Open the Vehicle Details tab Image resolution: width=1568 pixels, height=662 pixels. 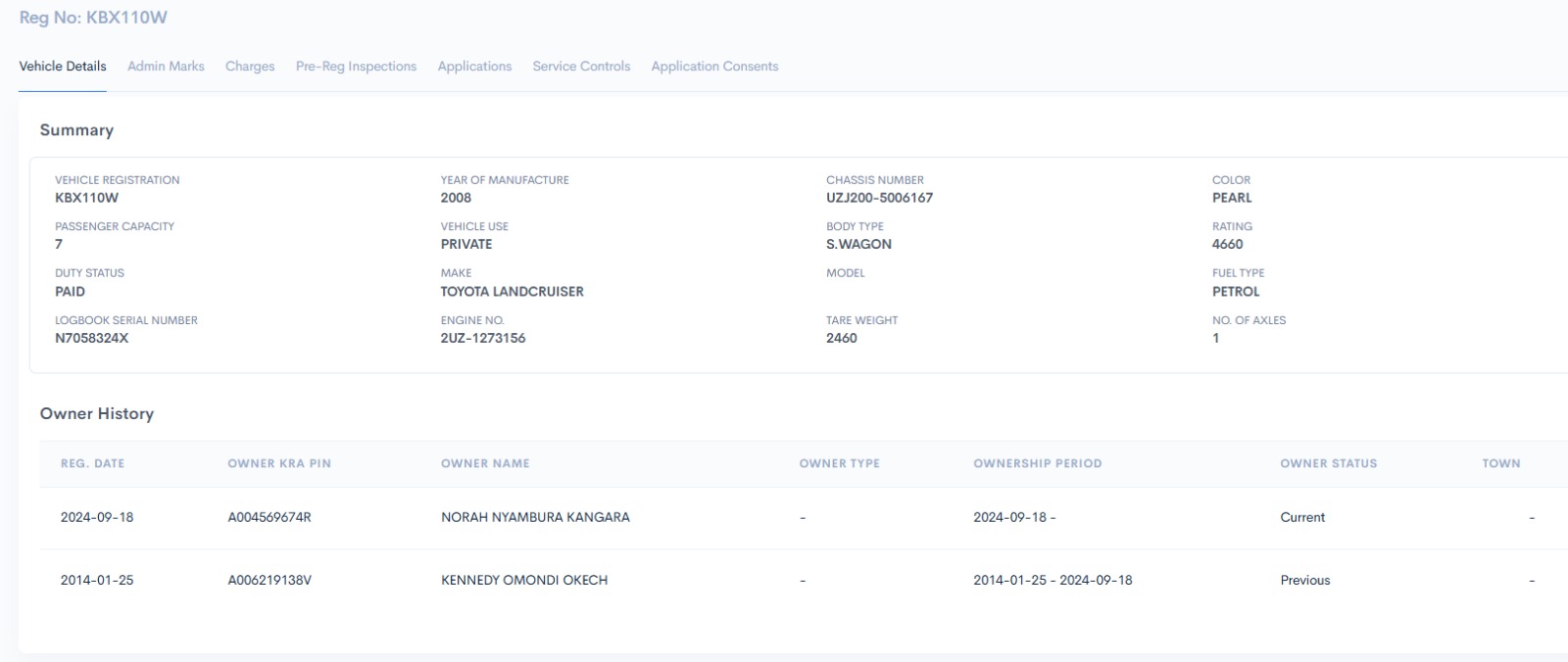(x=63, y=67)
